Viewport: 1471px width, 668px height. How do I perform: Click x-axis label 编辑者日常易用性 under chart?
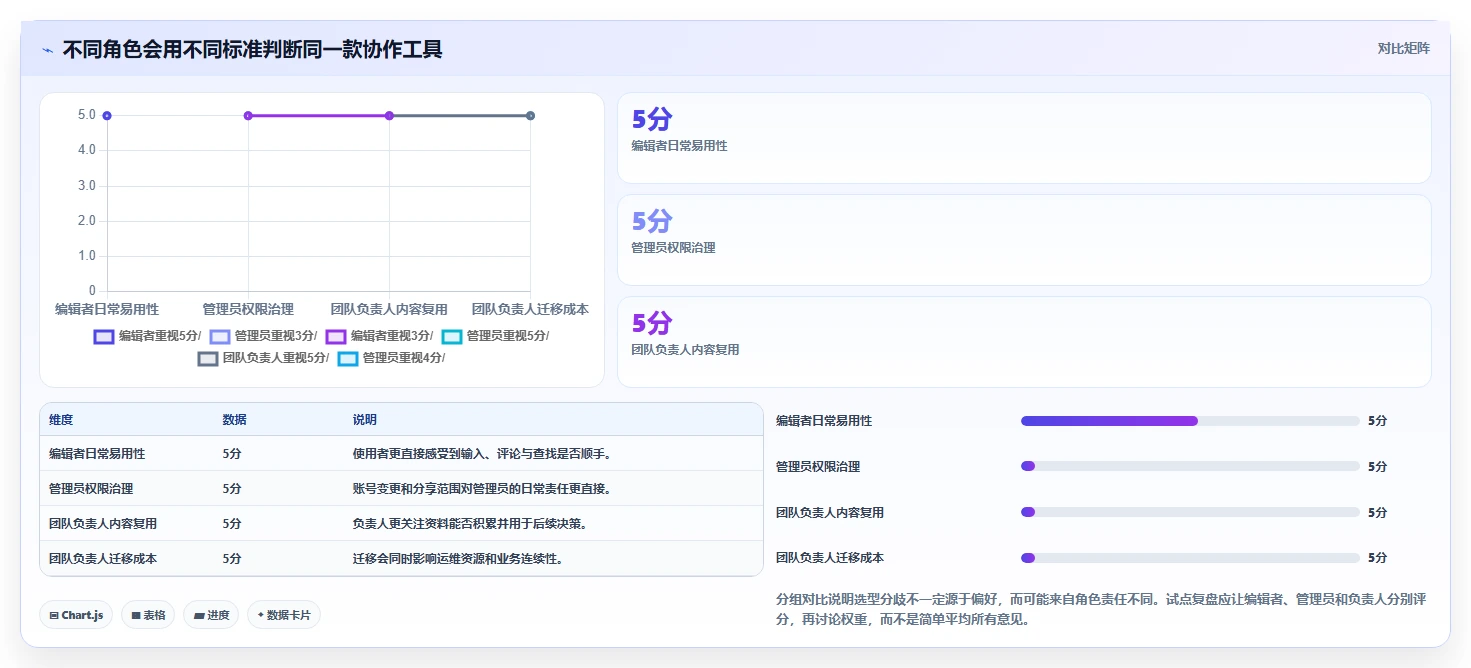pos(107,309)
